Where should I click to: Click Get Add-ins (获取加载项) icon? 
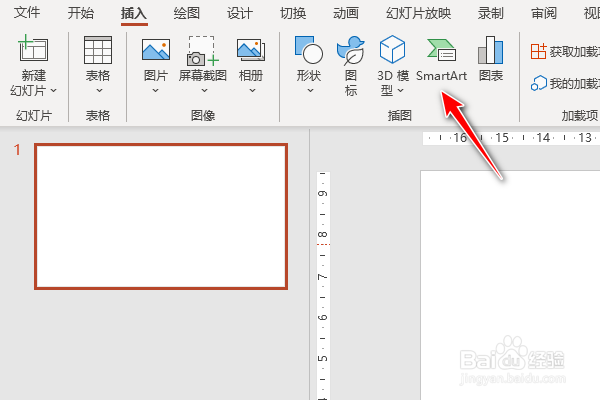pyautogui.click(x=538, y=51)
